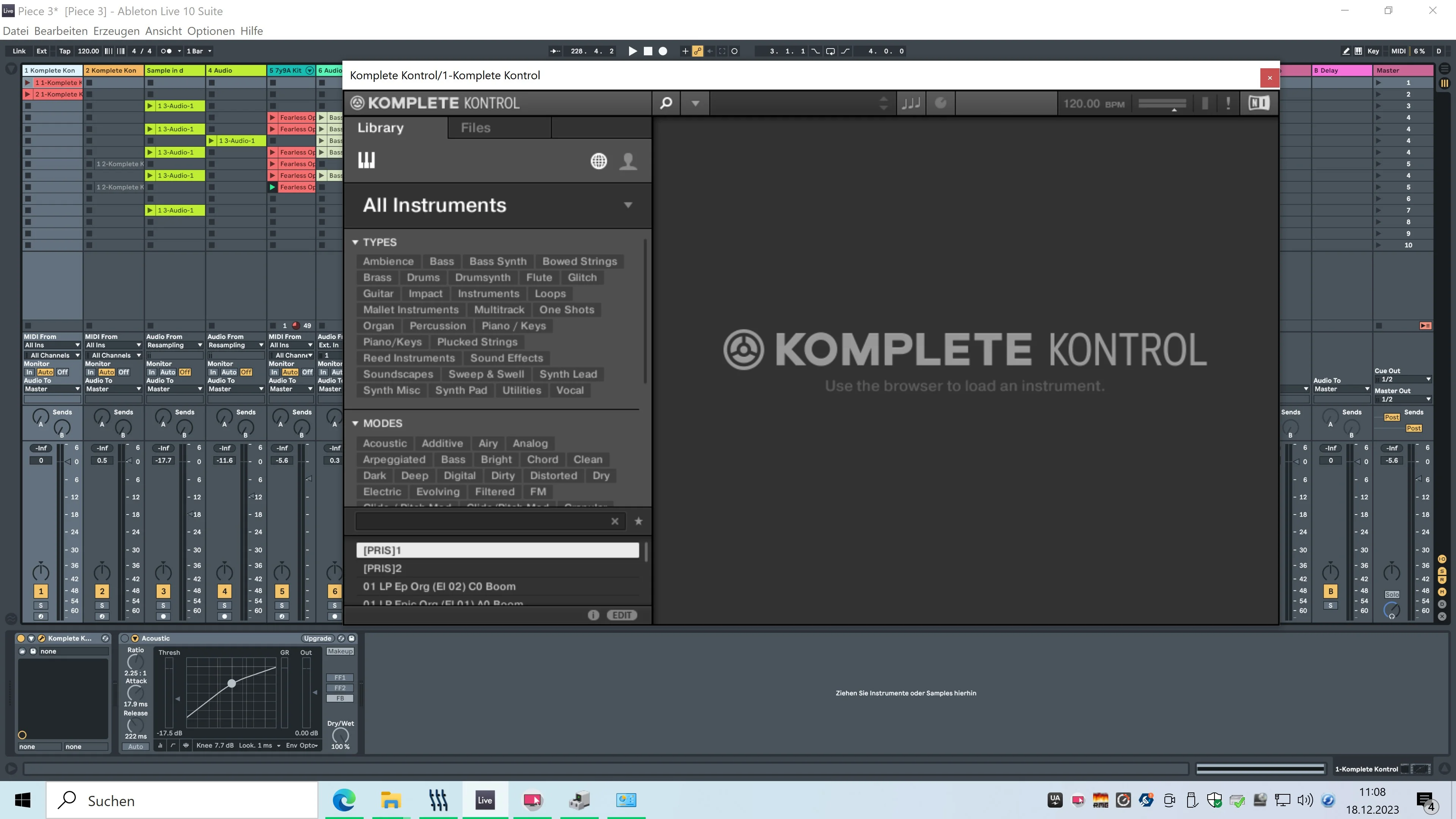Switch to the Files tab
This screenshot has height=819, width=1456.
[476, 128]
